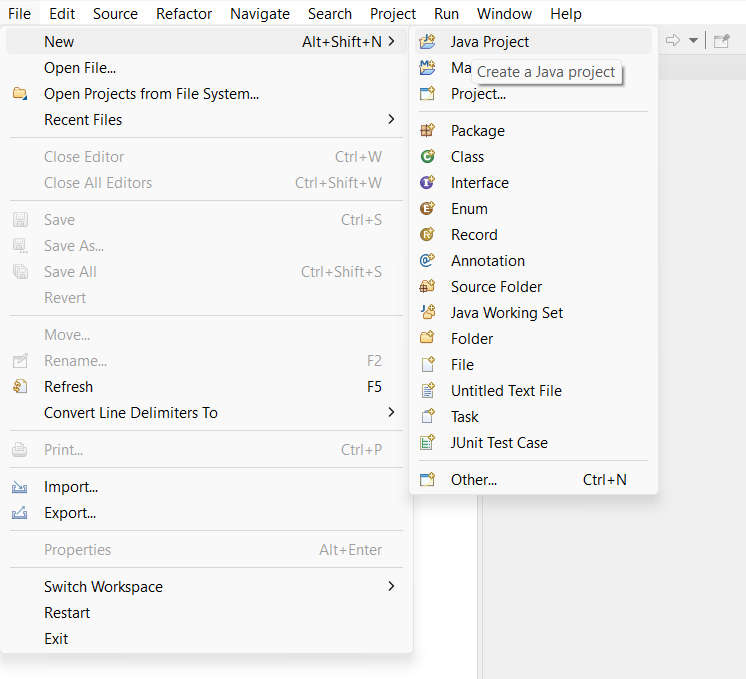Click the Class icon in New submenu
This screenshot has height=679, width=746.
click(x=428, y=157)
